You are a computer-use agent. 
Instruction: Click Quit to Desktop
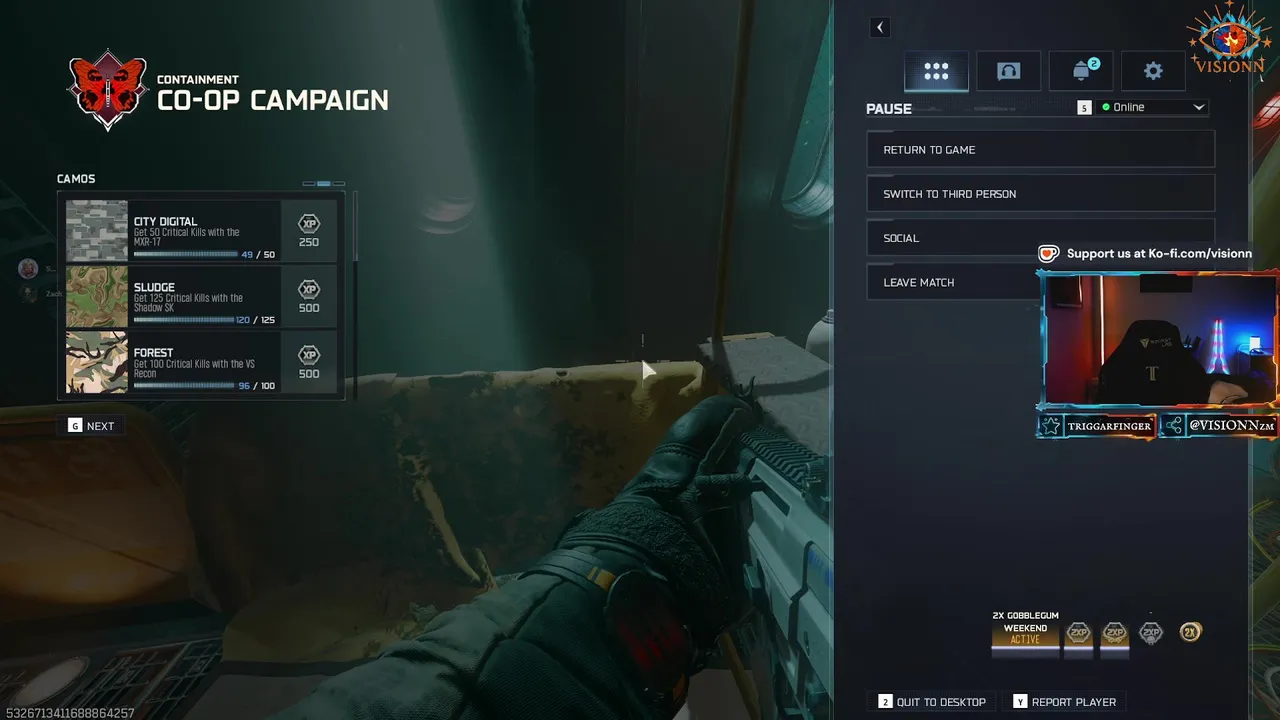coord(932,702)
